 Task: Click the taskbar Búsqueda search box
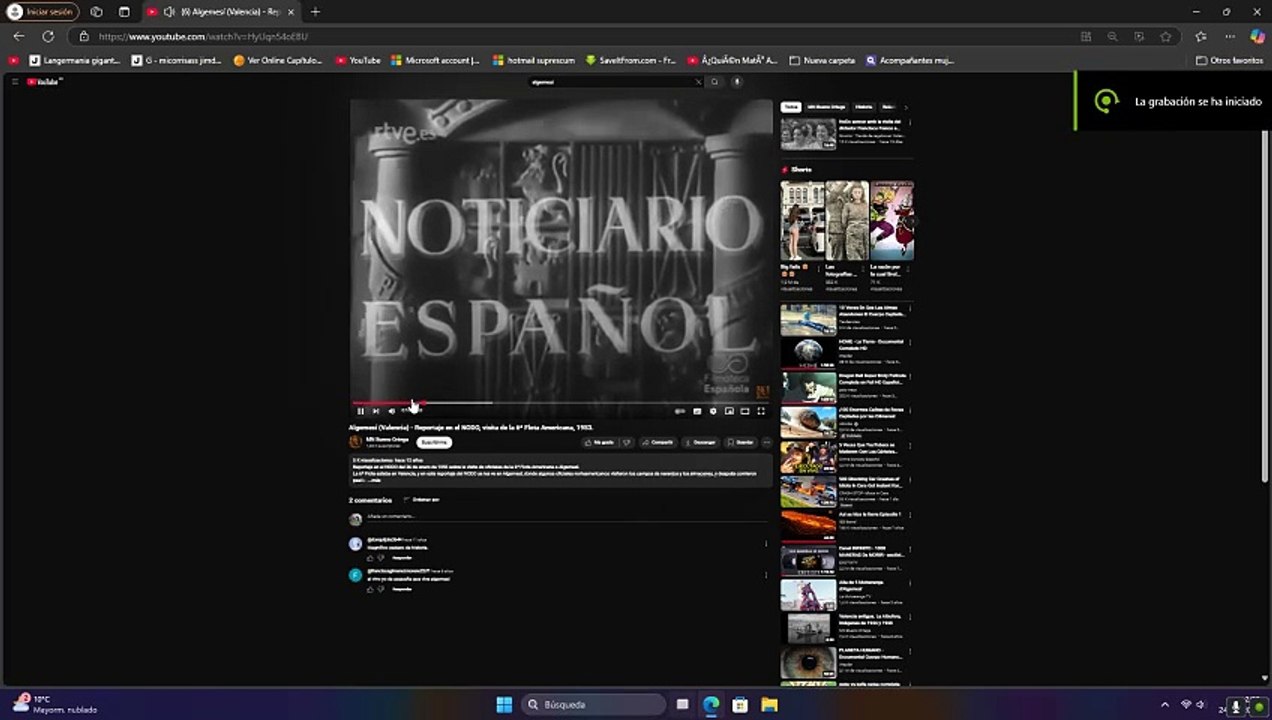pyautogui.click(x=593, y=704)
